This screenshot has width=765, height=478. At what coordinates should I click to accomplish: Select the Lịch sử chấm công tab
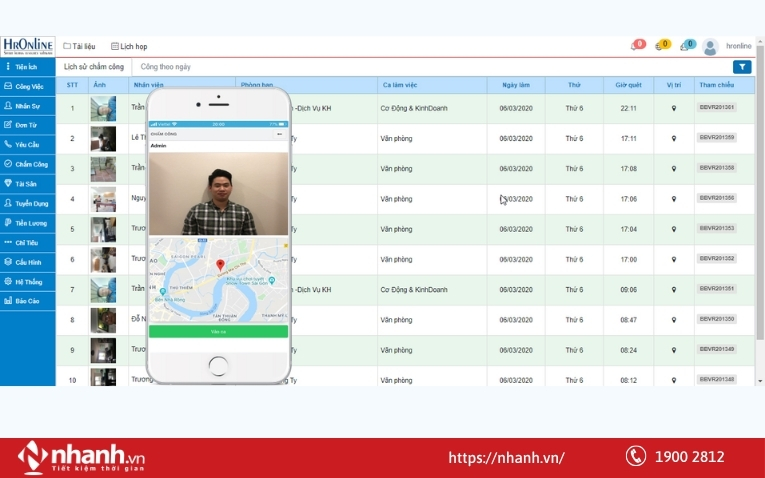pos(94,67)
